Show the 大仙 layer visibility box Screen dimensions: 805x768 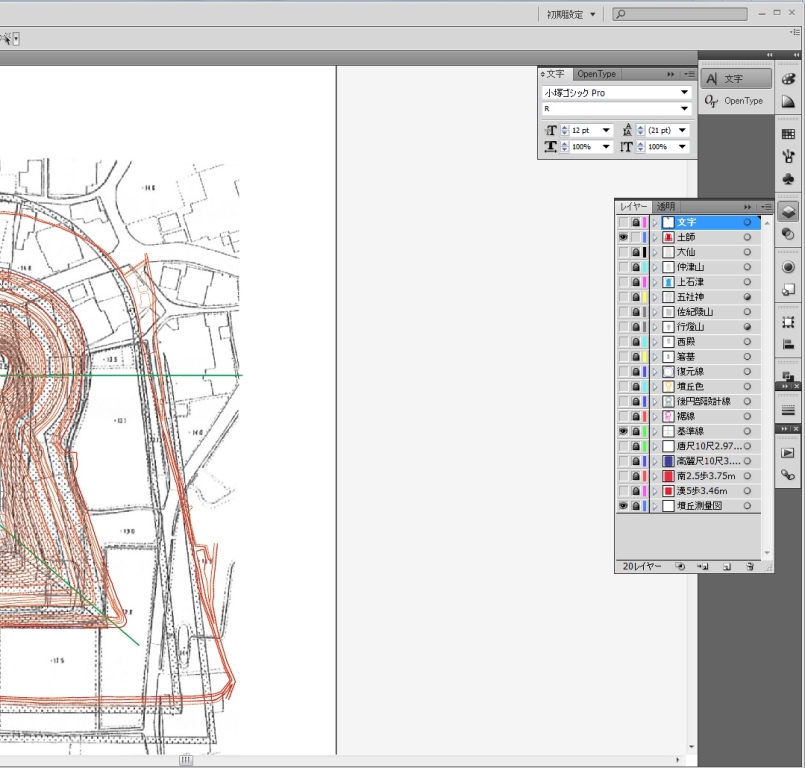(623, 252)
